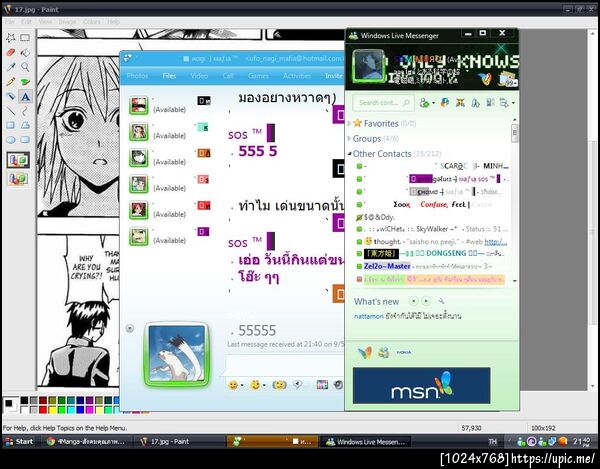Switch to the Chrome Manga taskbar button
600x469 pixels.
(86, 441)
